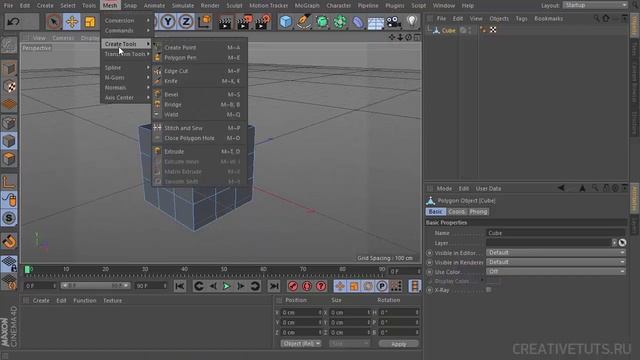Viewport: 640px width, 360px height.
Task: Choose Knife from Create Tools submenu
Action: tap(199, 81)
